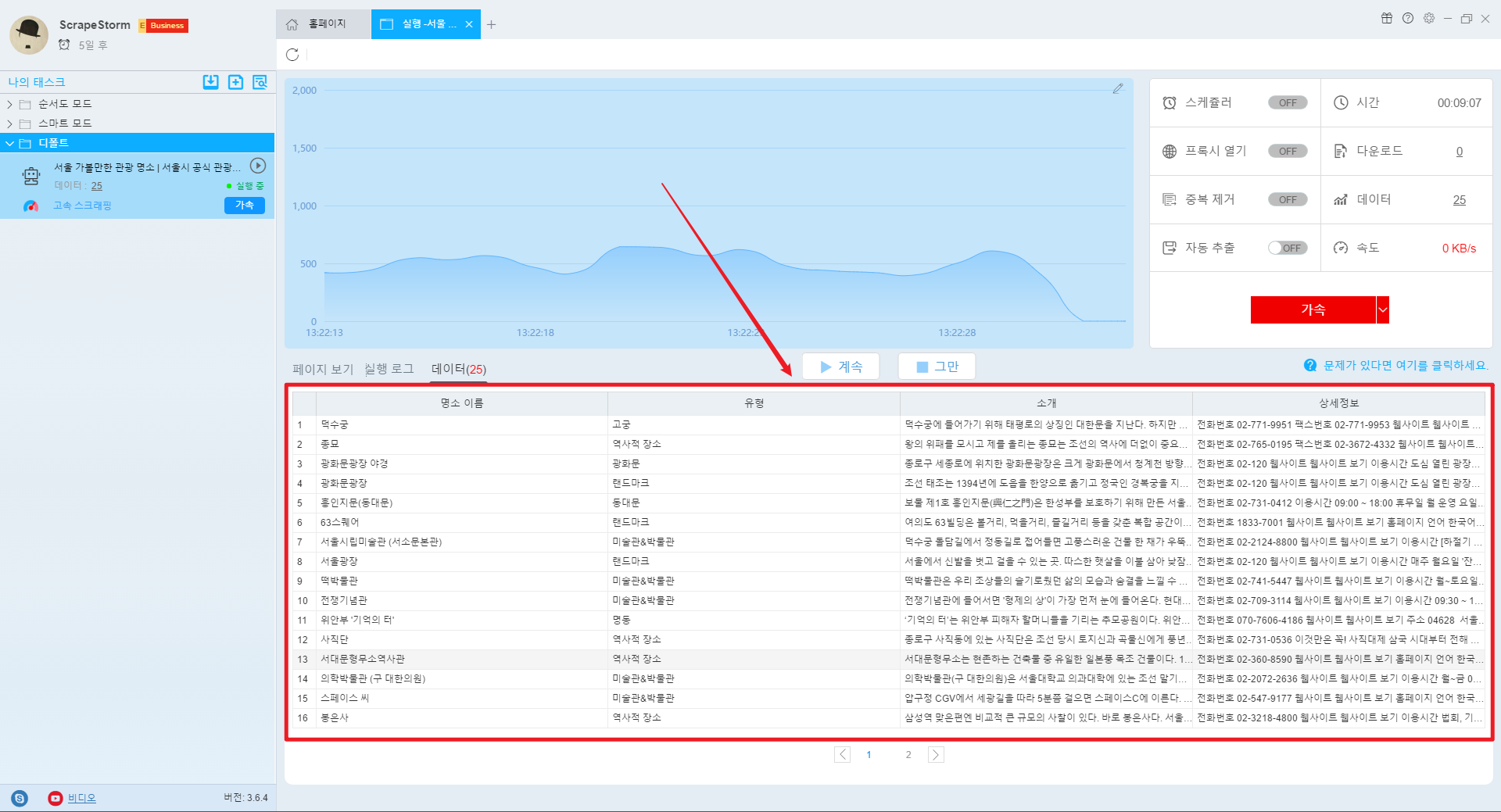Go to page 2 of the data
Image resolution: width=1501 pixels, height=812 pixels.
coord(908,755)
